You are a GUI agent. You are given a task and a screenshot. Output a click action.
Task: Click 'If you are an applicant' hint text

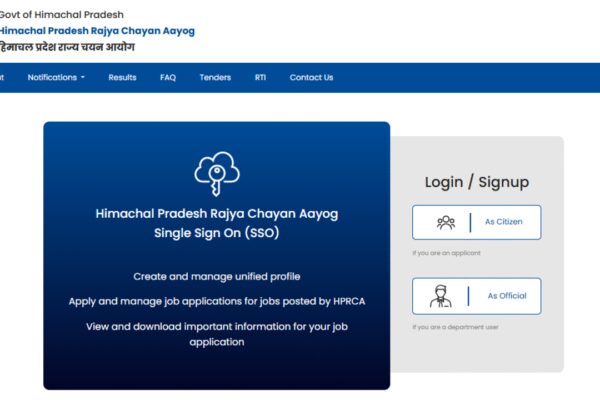pyautogui.click(x=446, y=253)
